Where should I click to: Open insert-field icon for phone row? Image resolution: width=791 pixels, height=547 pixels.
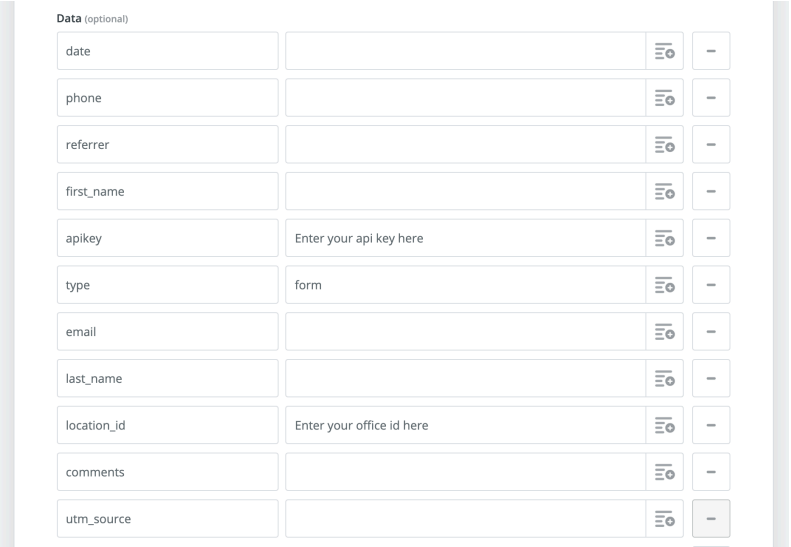coord(664,98)
